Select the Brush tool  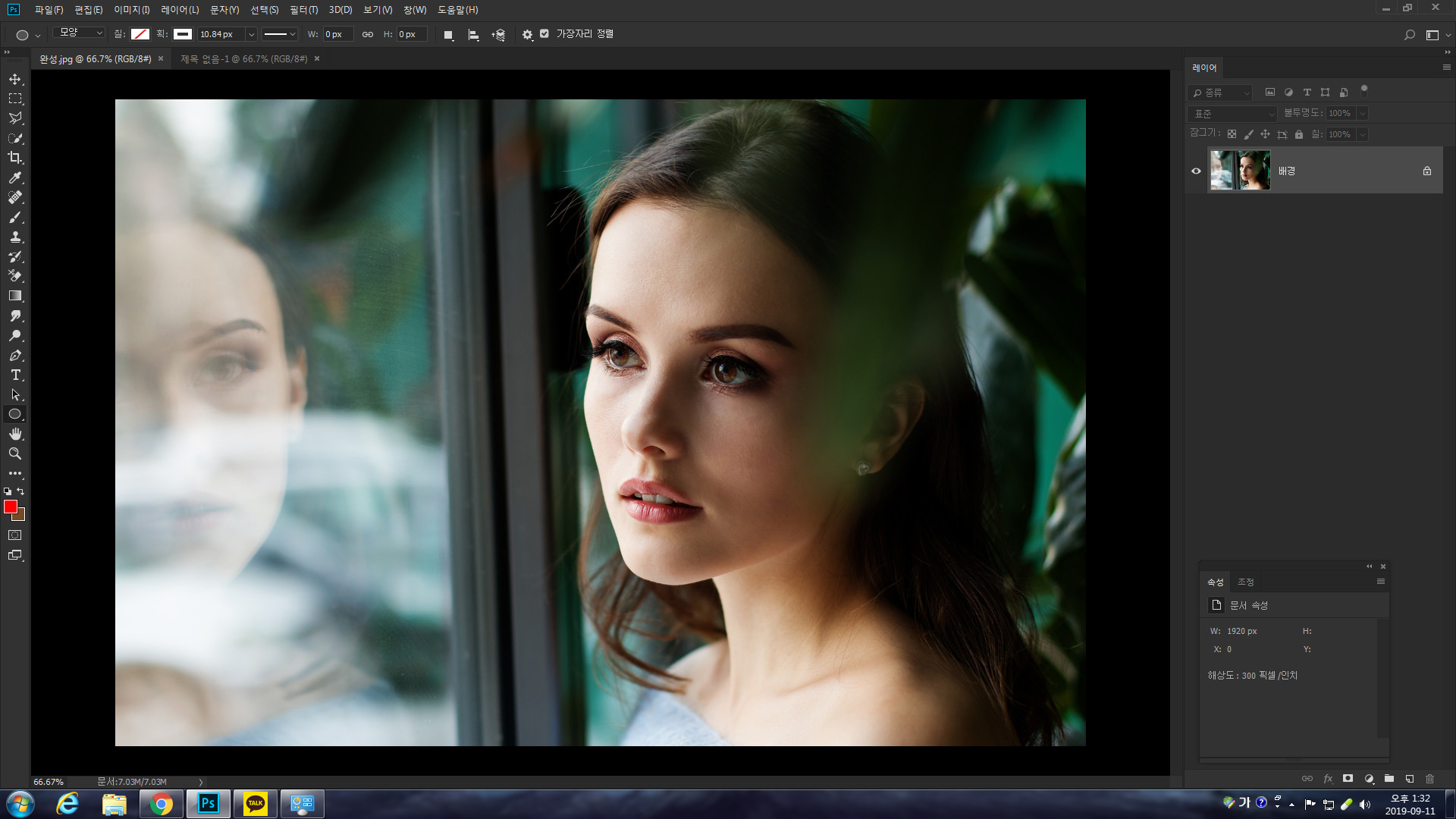click(x=15, y=218)
